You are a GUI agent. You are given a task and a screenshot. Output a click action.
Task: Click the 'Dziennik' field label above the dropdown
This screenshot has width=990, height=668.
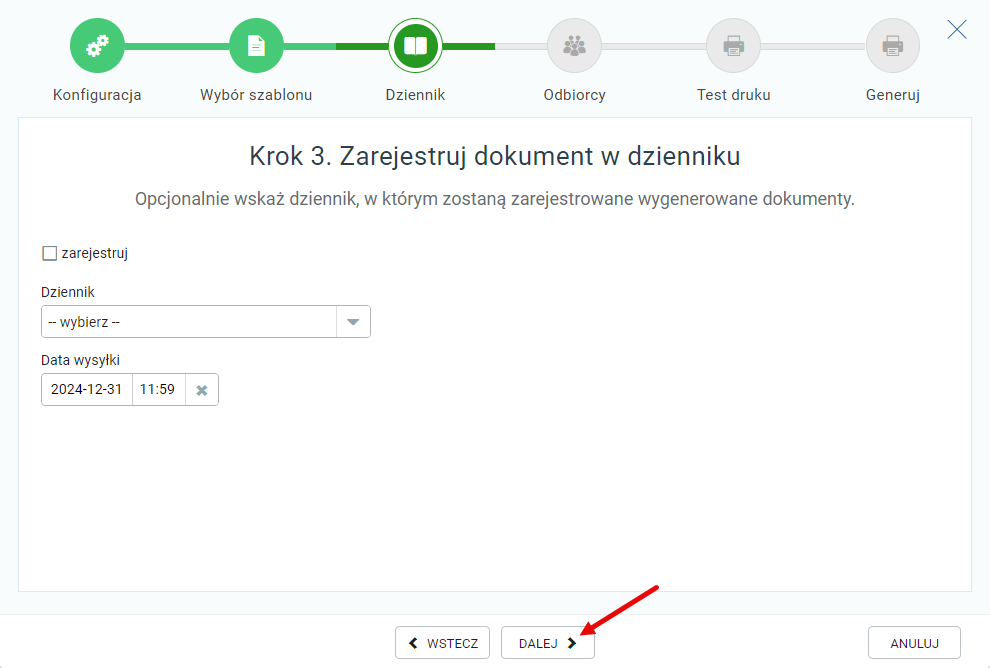(68, 292)
